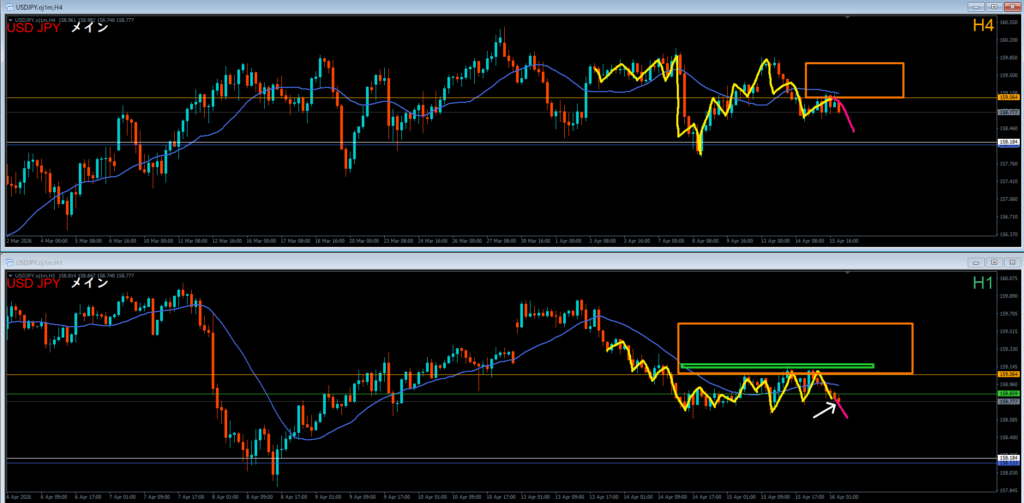
Task: Click the 159.705 value on the H1 price scale
Action: 1008,314
